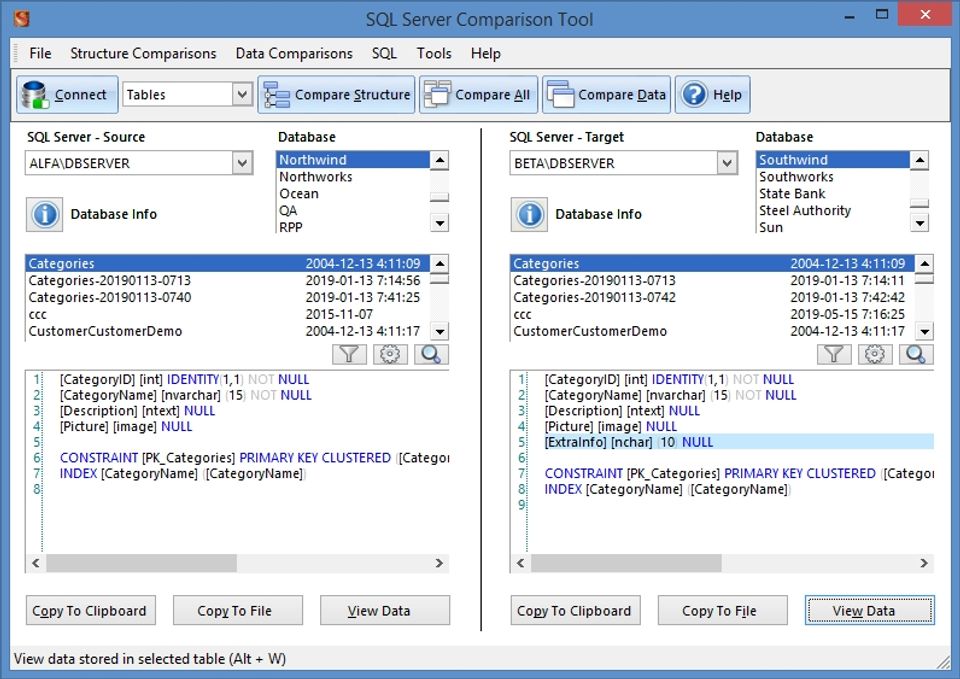Click highlighted [ExtraInfo] line in target script

pos(738,442)
